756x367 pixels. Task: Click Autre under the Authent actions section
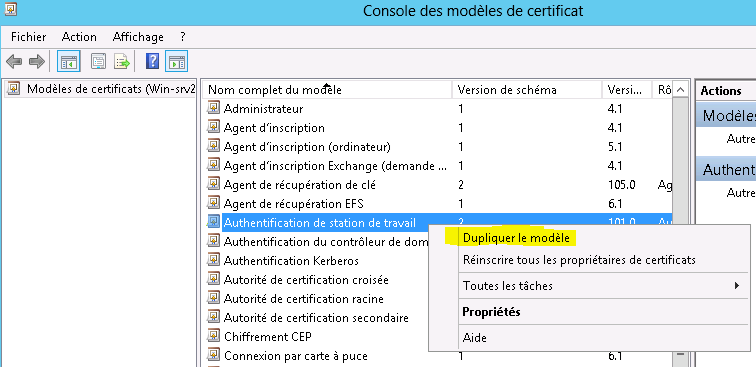tap(741, 192)
